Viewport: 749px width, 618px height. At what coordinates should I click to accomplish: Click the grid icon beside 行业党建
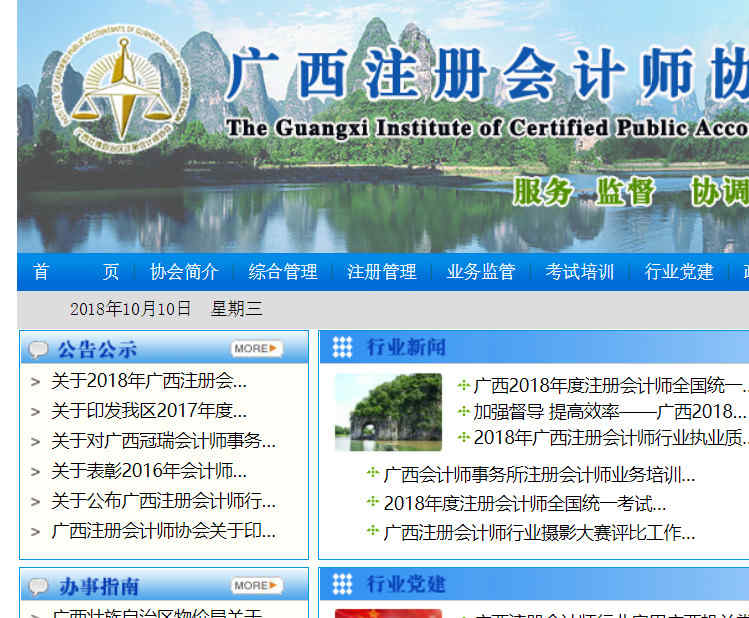point(342,584)
